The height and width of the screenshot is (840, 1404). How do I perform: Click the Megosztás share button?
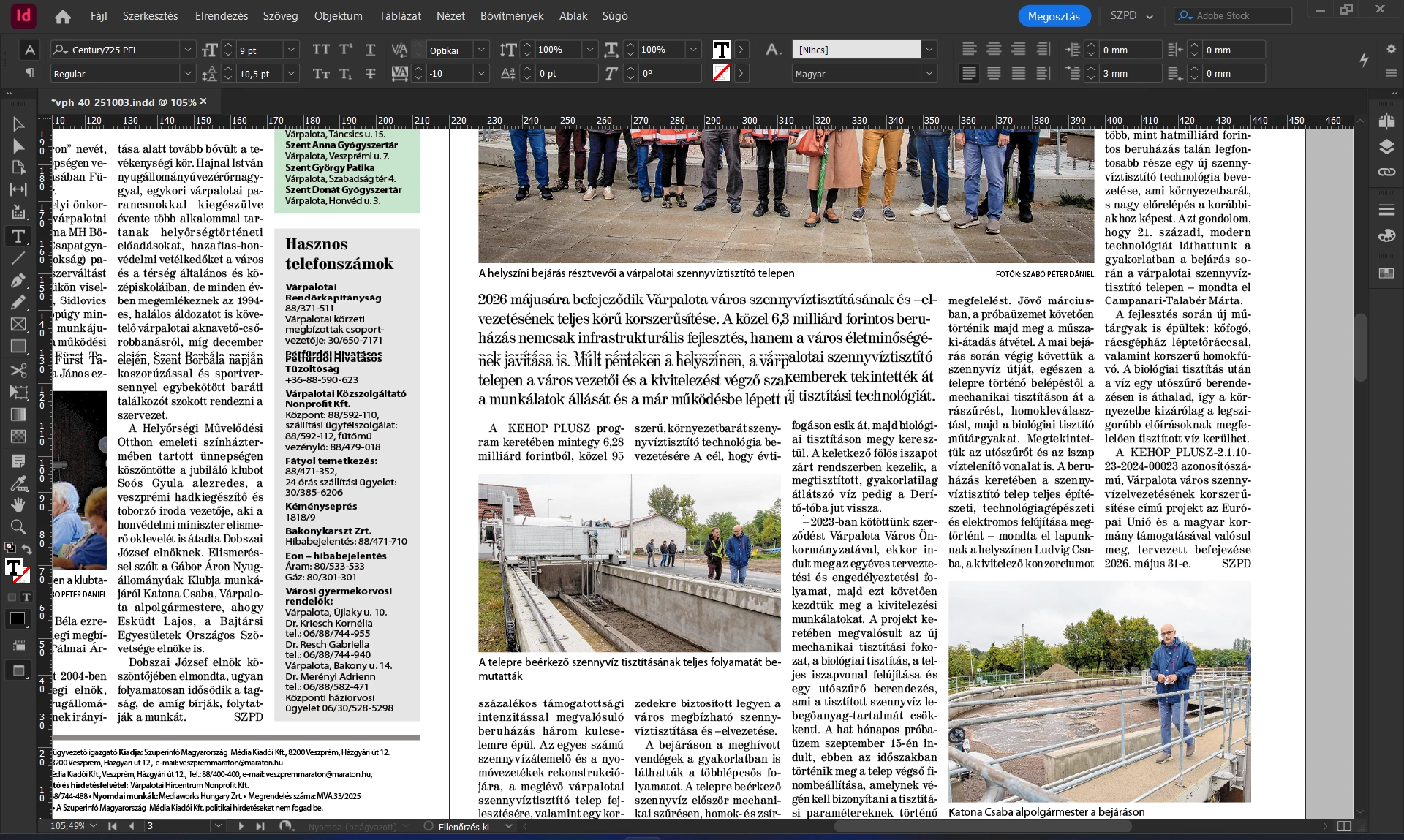(x=1053, y=16)
